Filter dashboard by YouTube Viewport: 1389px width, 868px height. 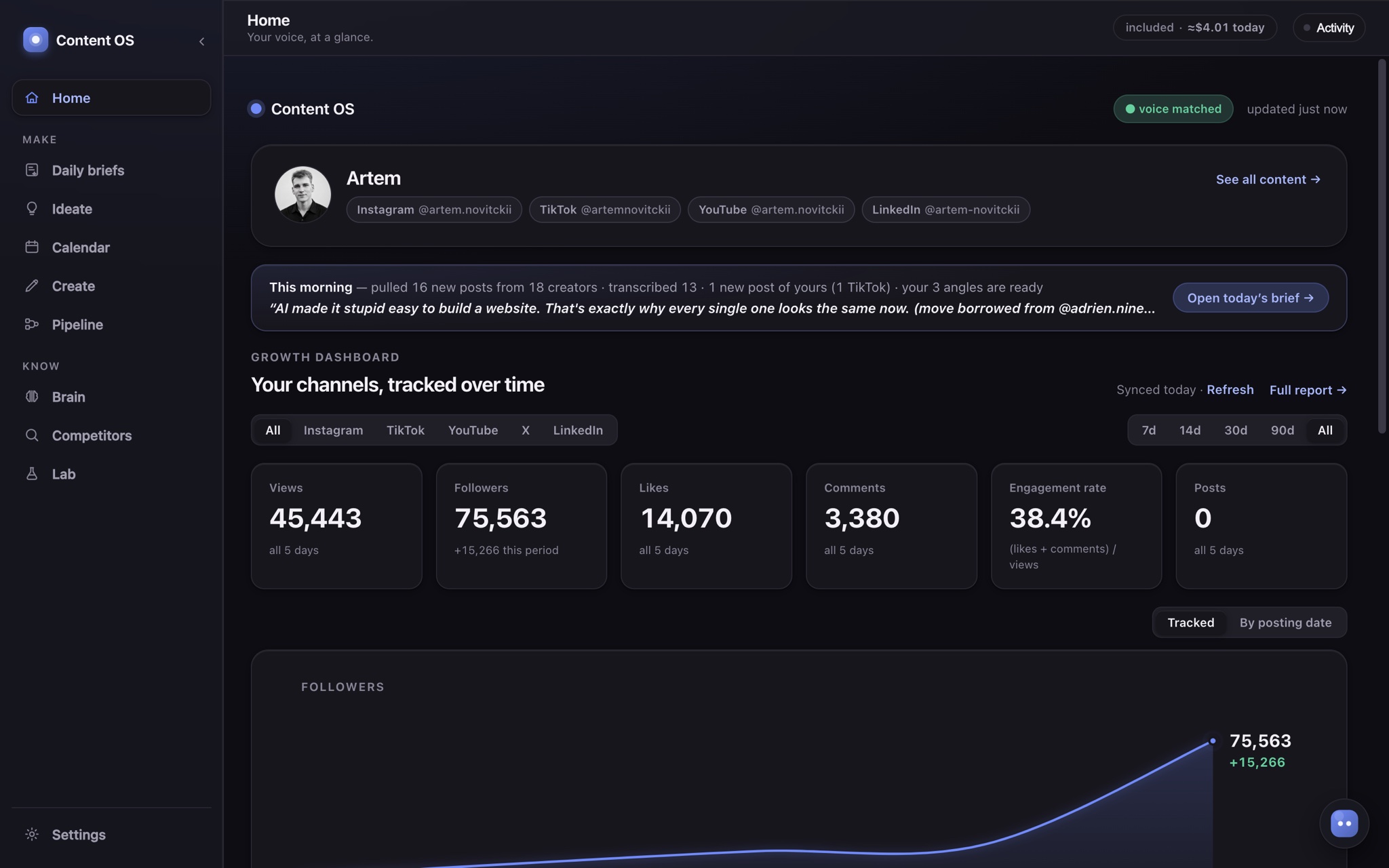coord(473,430)
